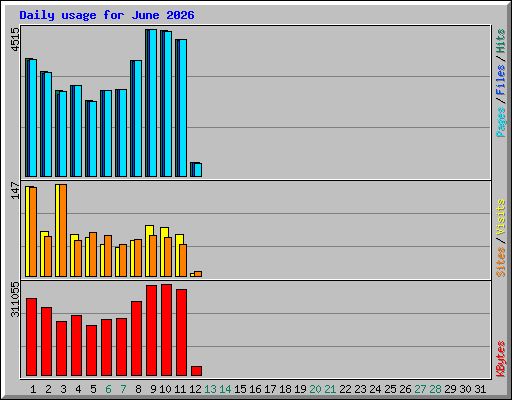Click day label 12 on the x-axis

[x=195, y=389]
